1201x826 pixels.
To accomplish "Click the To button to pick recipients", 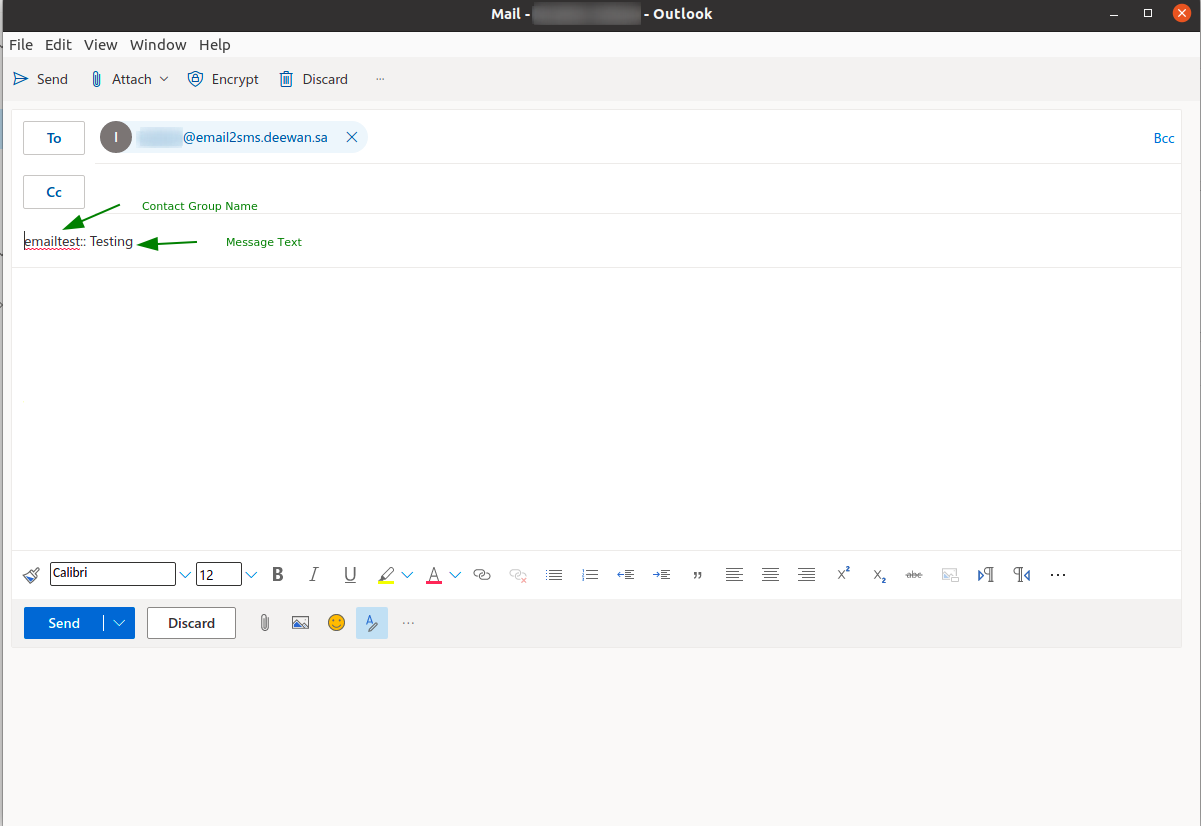I will (54, 138).
